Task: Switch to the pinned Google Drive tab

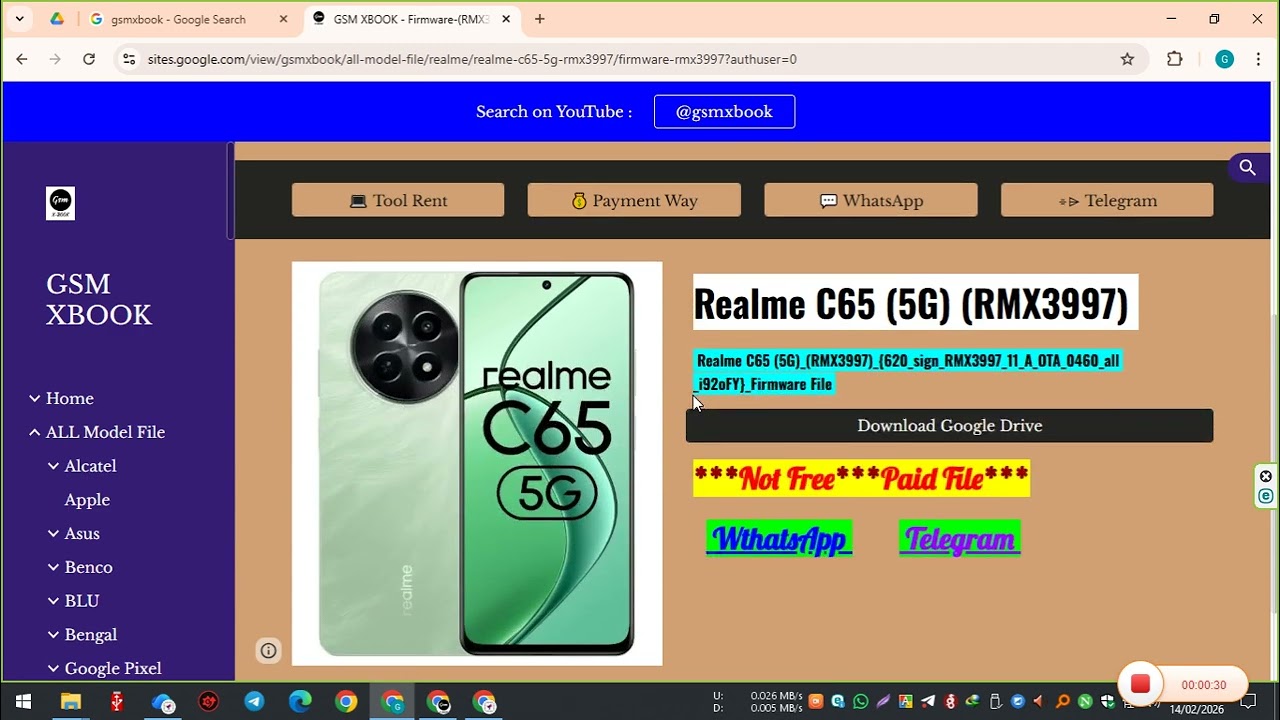Action: [x=57, y=19]
